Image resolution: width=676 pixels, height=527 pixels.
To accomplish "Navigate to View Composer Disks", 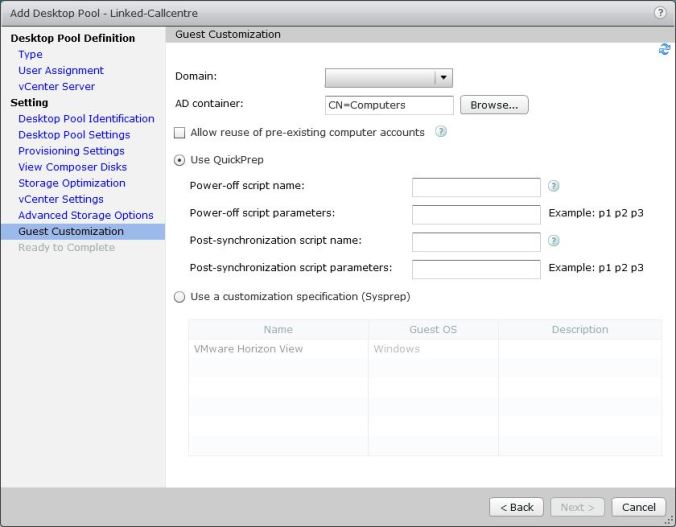I will coord(72,167).
